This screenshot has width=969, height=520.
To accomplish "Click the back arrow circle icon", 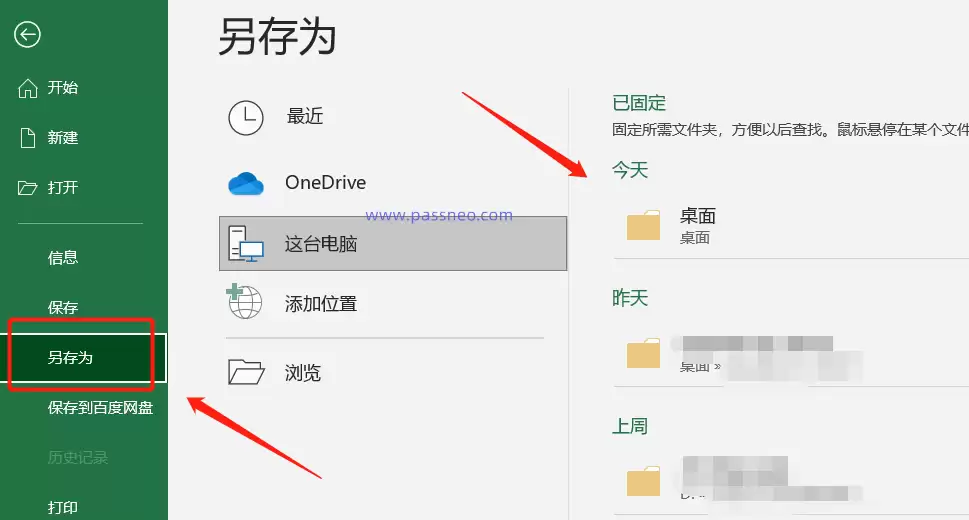I will tap(27, 34).
